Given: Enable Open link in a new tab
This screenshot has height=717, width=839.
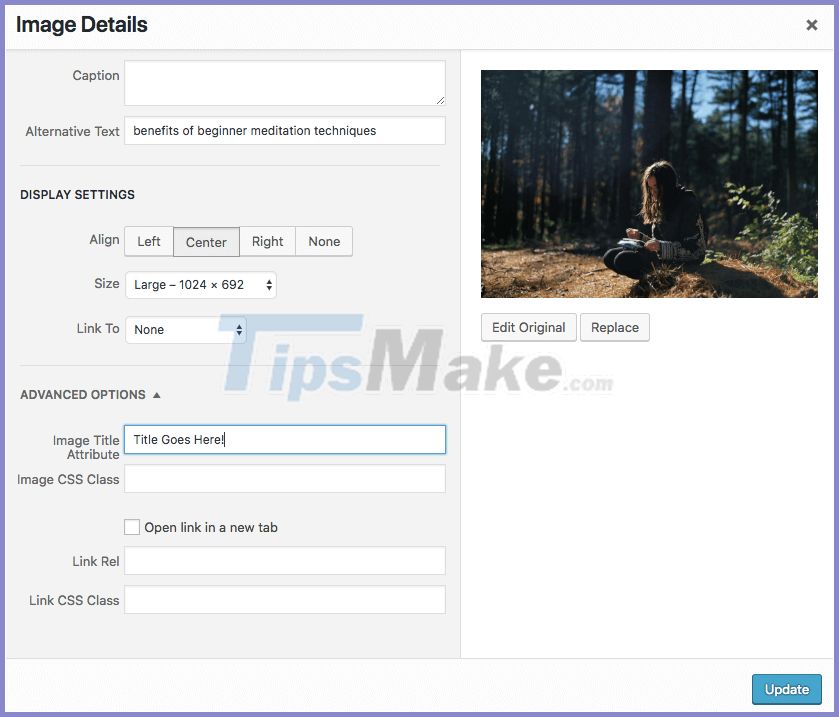Looking at the screenshot, I should (x=131, y=527).
